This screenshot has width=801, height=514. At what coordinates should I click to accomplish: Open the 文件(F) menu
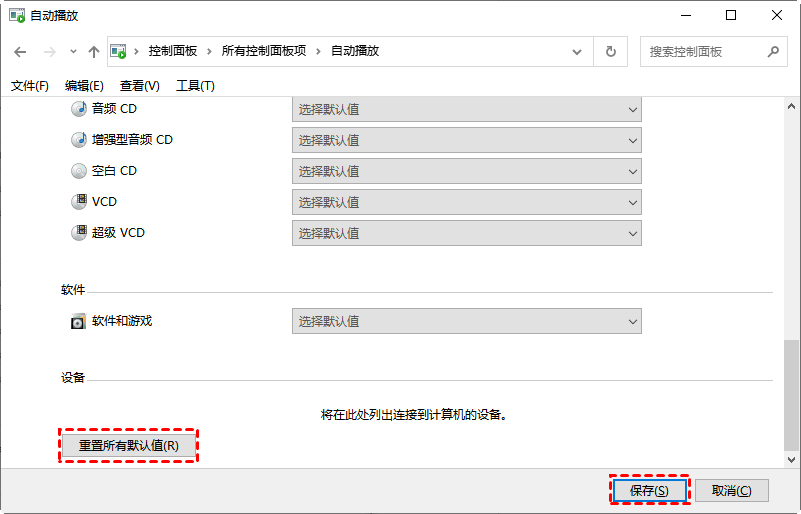click(30, 86)
